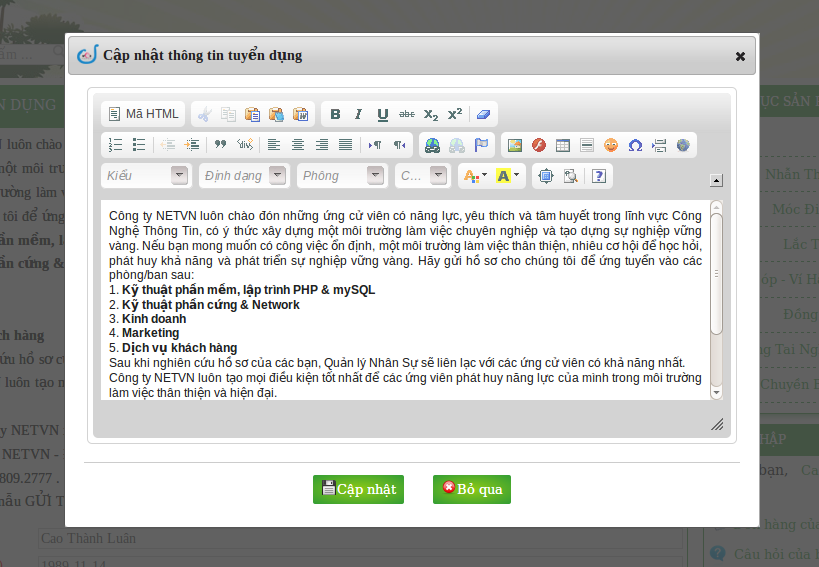
Task: Open the Phông font dropdown
Action: (x=343, y=175)
